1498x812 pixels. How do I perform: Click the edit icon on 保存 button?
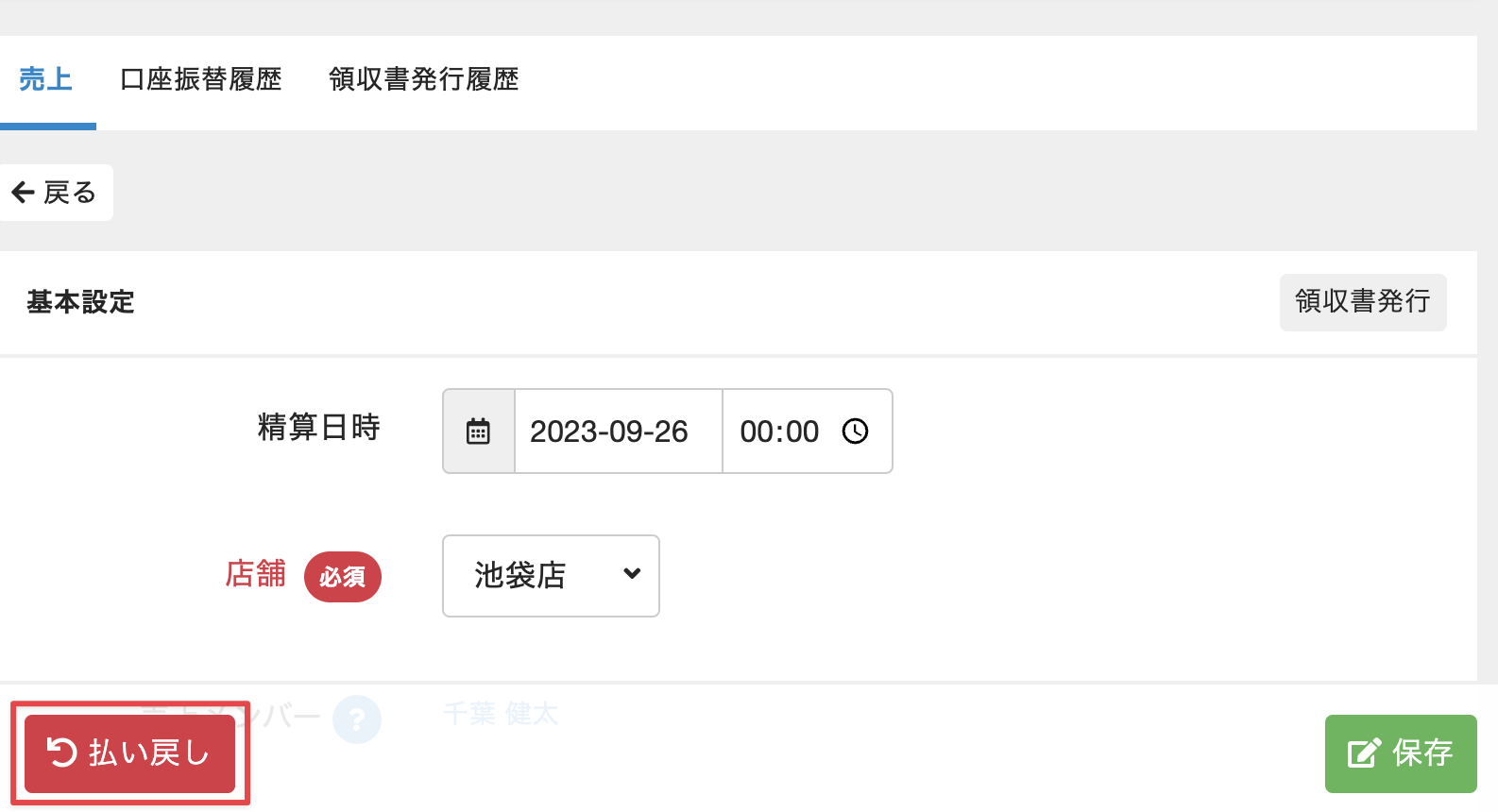1364,753
